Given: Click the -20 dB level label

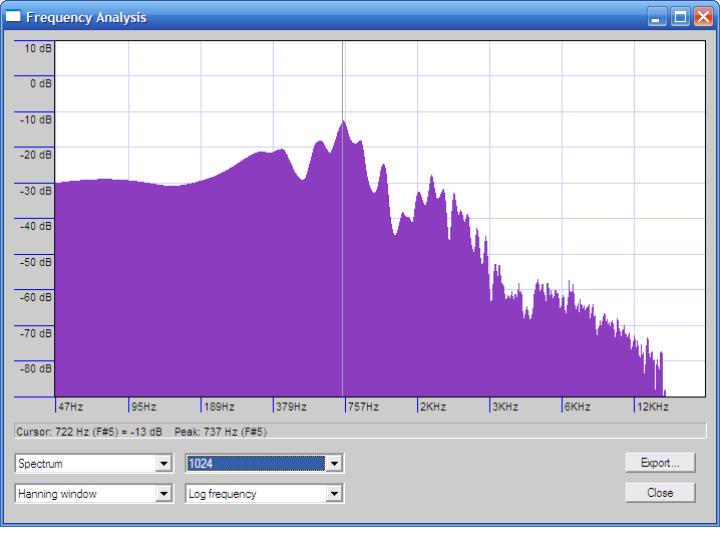Looking at the screenshot, I should click(x=36, y=155).
